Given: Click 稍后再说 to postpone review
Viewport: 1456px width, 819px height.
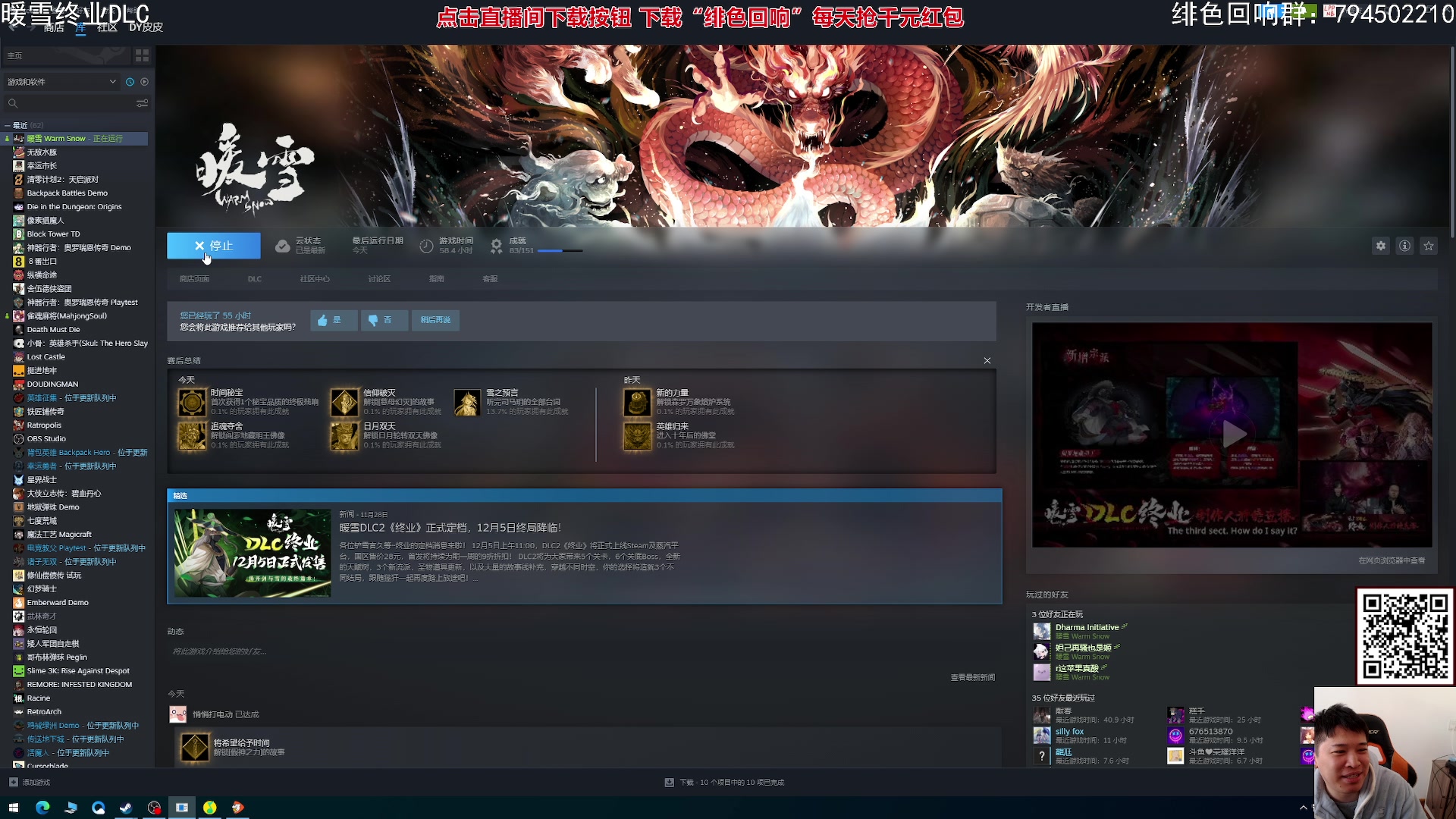Looking at the screenshot, I should [x=435, y=320].
